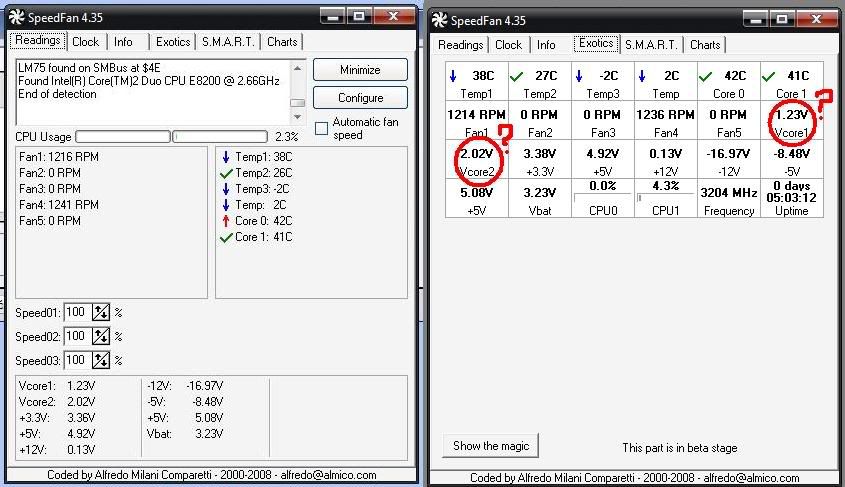Click green check in Exotics 27C Temp2 cell
This screenshot has width=845, height=487.
516,76
